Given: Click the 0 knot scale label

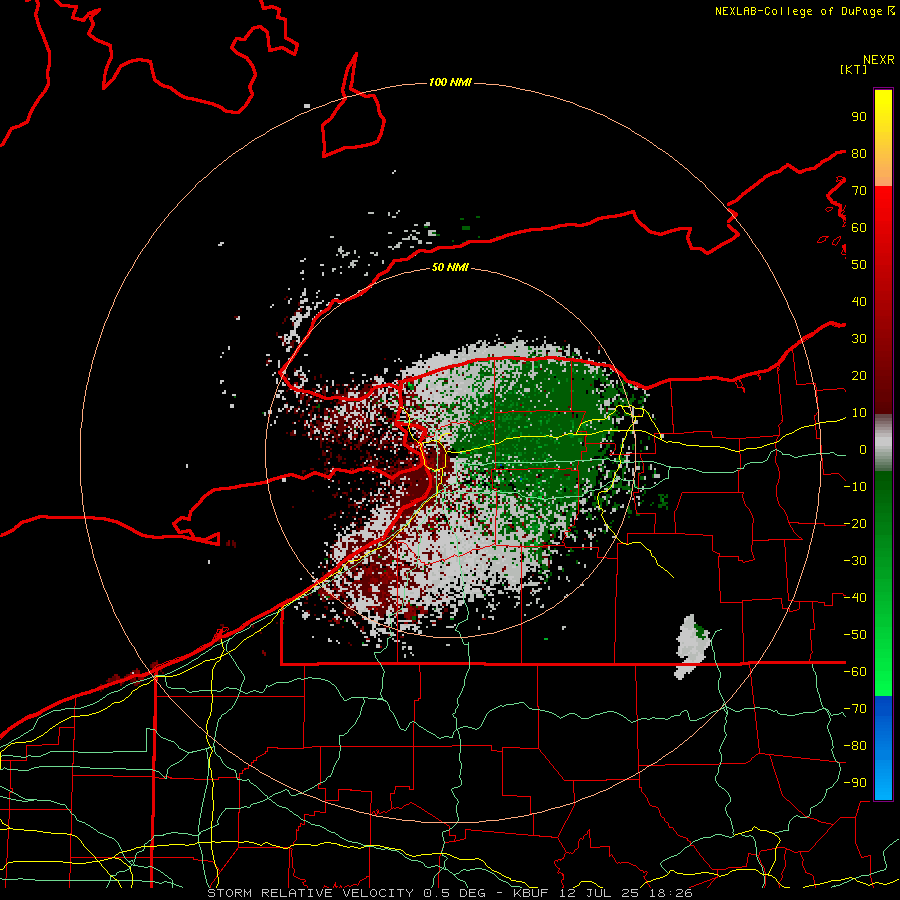Looking at the screenshot, I should pyautogui.click(x=862, y=449).
